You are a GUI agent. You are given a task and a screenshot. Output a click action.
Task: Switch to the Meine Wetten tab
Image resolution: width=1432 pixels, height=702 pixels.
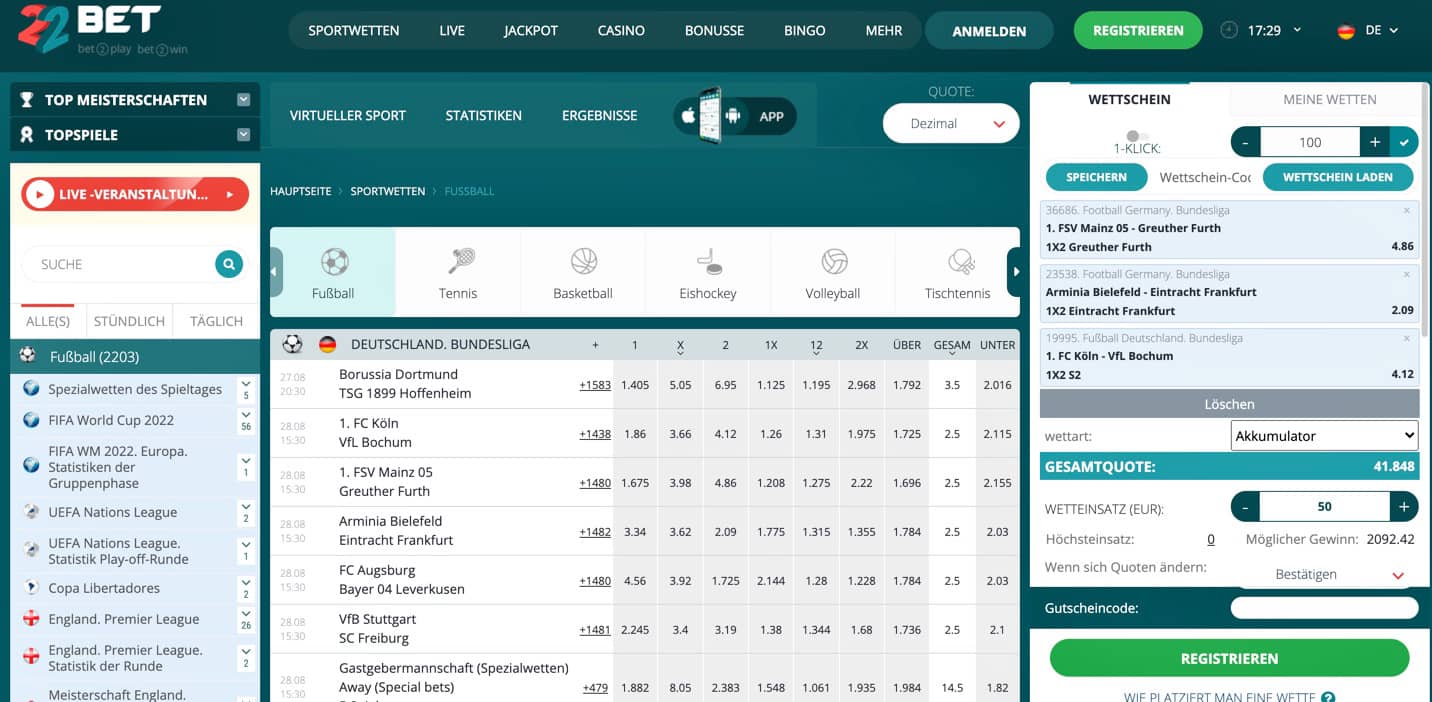[x=1329, y=100]
